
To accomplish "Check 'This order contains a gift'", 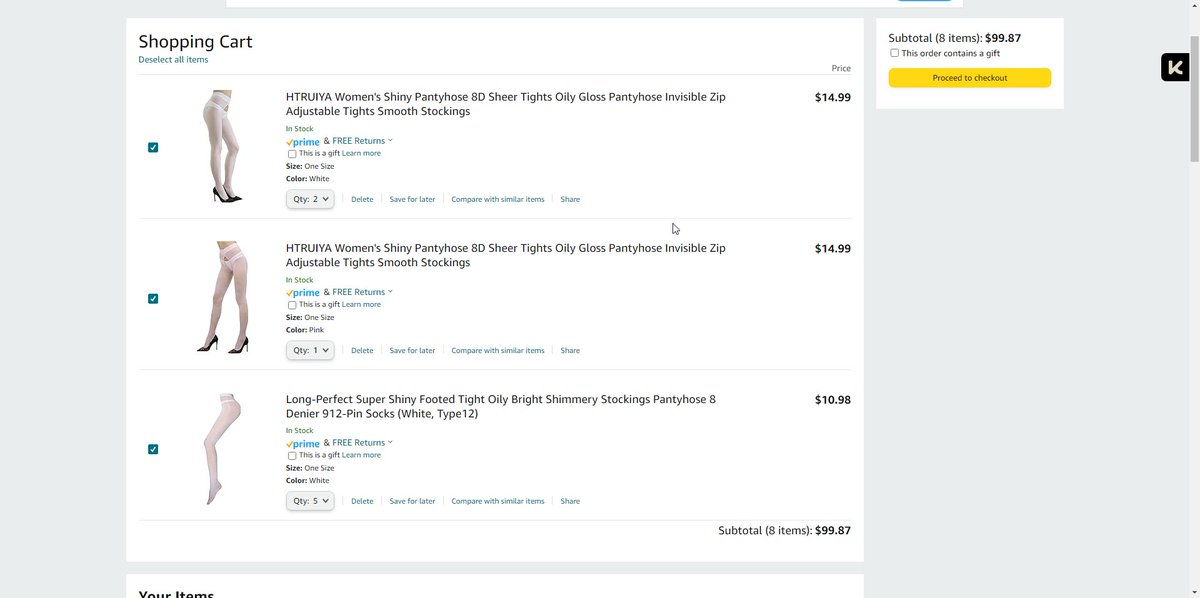I will (894, 53).
